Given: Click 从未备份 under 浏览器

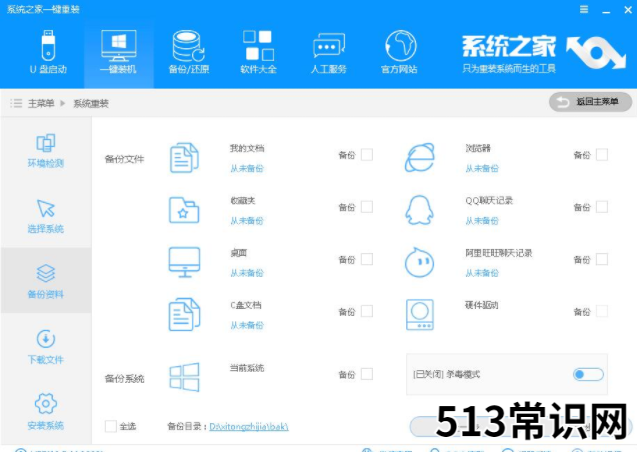Looking at the screenshot, I should [482, 169].
